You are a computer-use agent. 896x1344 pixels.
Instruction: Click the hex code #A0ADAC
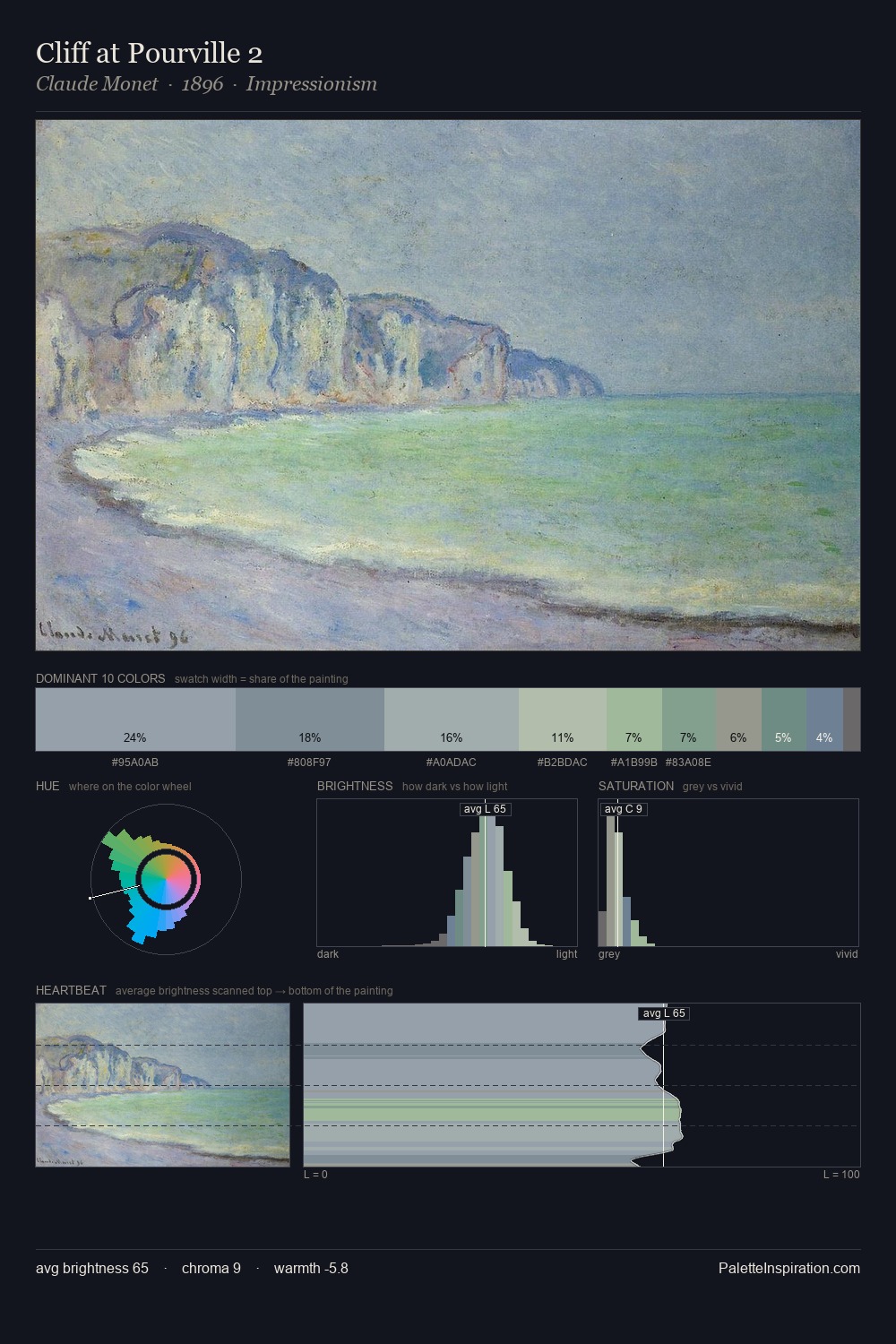point(452,762)
